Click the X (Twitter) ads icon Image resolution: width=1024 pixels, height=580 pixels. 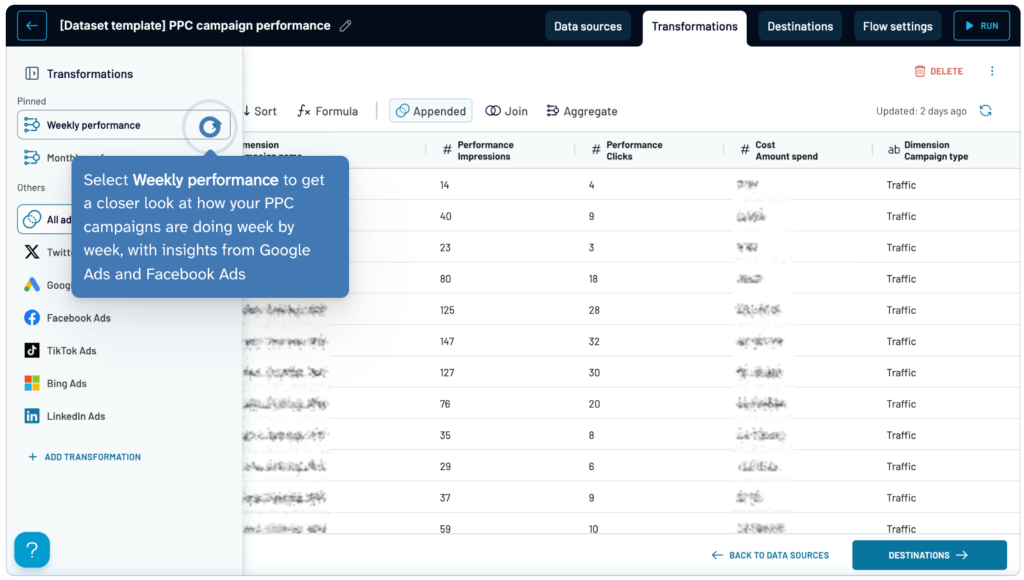(x=33, y=252)
